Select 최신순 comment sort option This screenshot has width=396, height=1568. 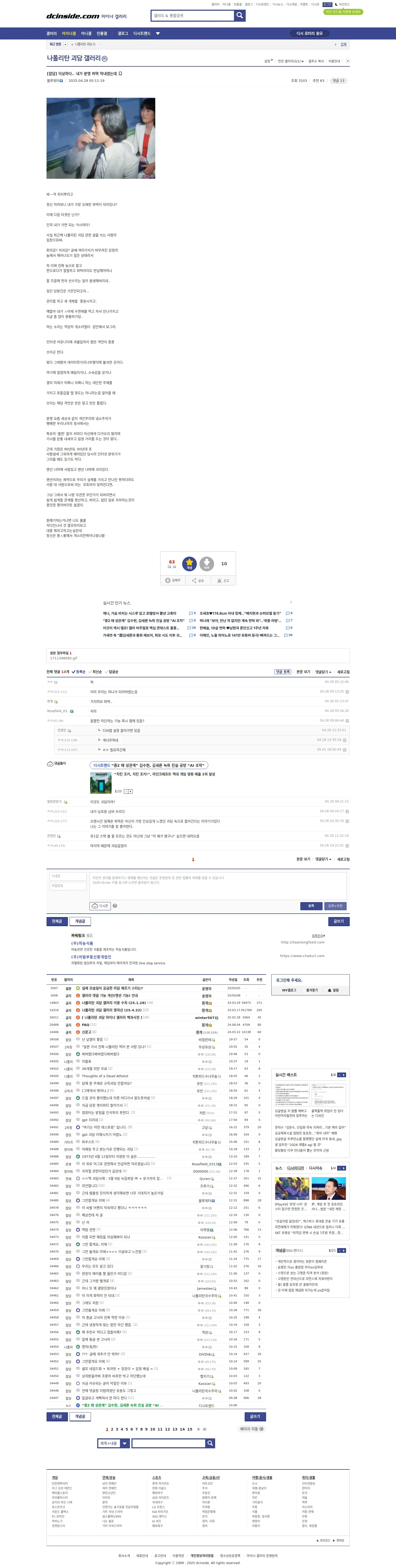pos(96,672)
